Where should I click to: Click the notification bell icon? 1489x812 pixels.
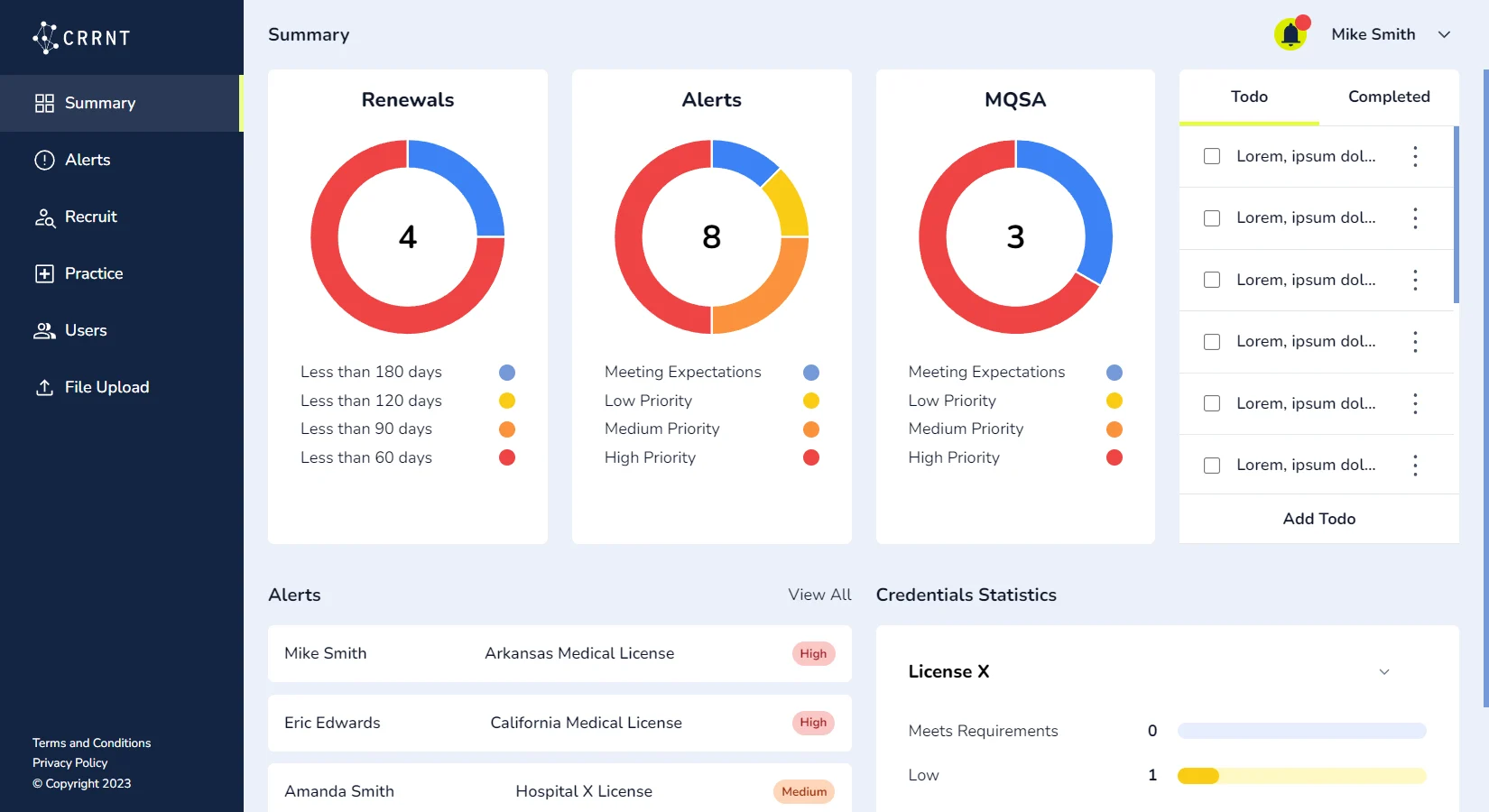coord(1290,35)
